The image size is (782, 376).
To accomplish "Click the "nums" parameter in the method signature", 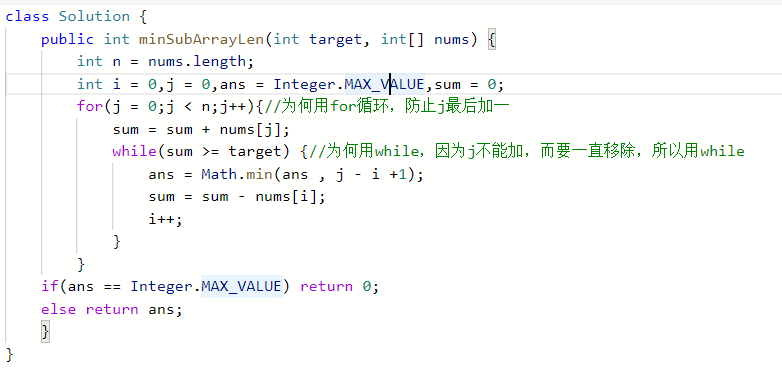I will pos(452,39).
